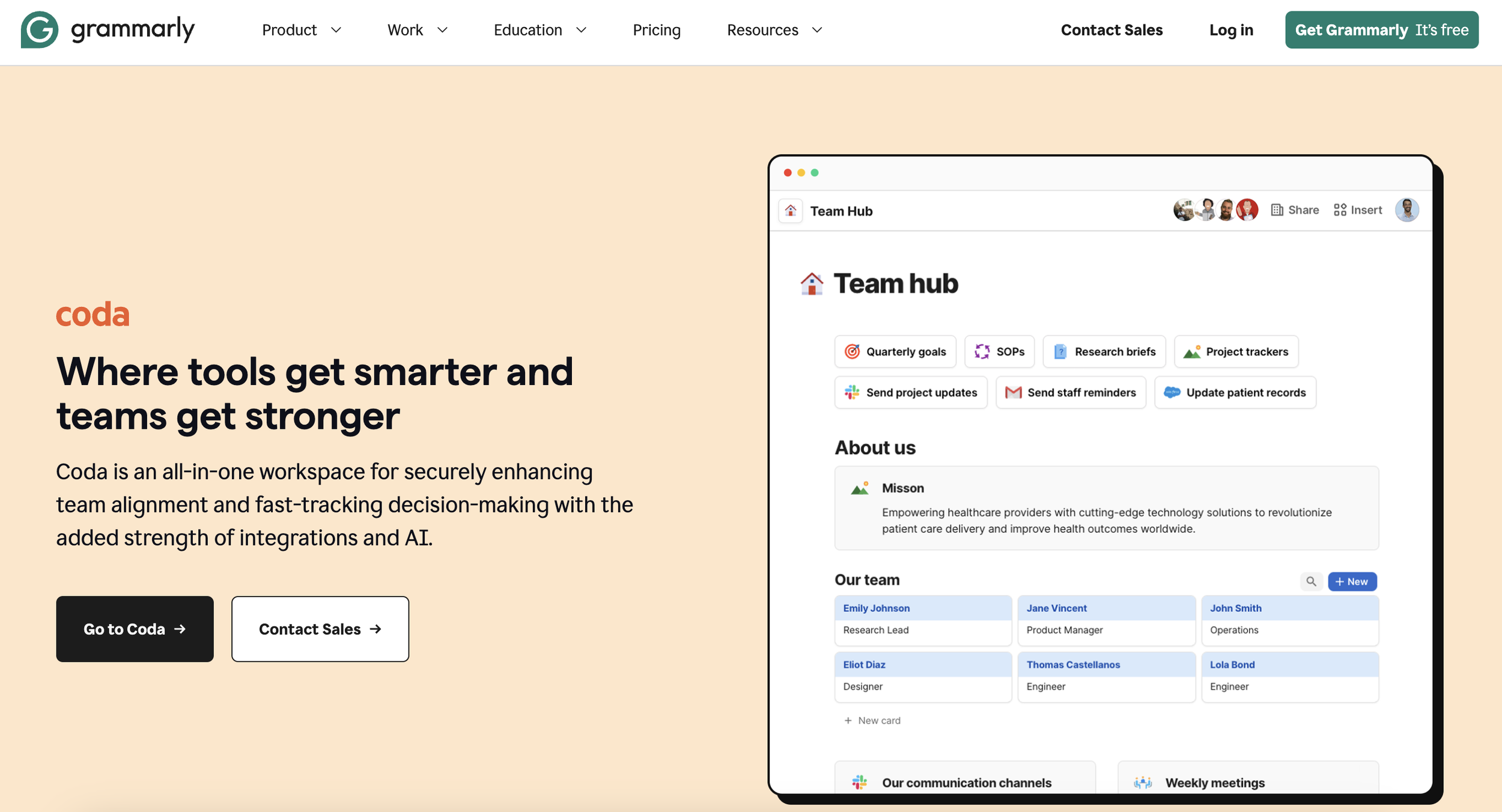
Task: Click the Gmail icon on Send staff reminders
Action: pos(1013,392)
